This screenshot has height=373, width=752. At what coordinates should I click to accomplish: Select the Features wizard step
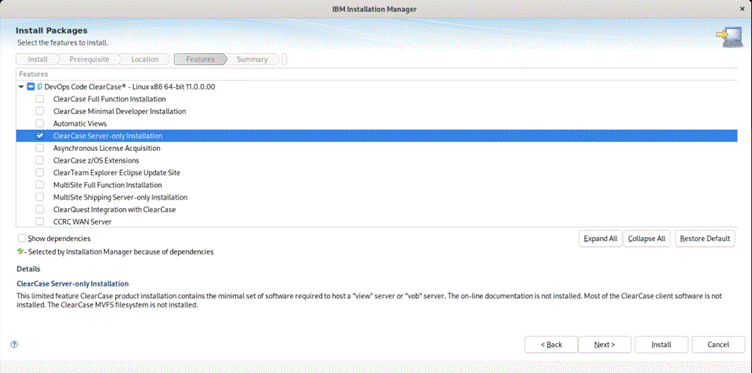pyautogui.click(x=200, y=59)
